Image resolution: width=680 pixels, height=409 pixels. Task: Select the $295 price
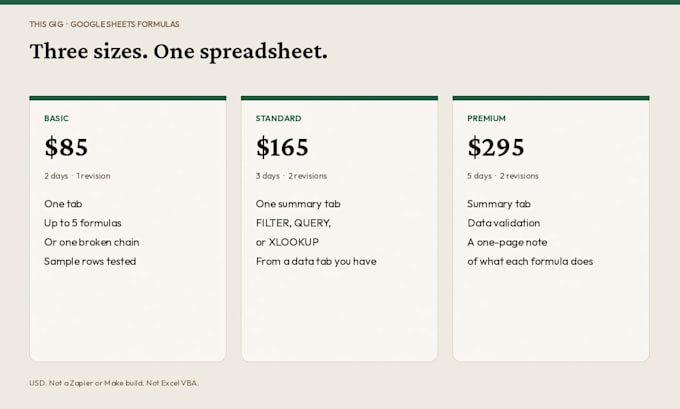point(496,147)
